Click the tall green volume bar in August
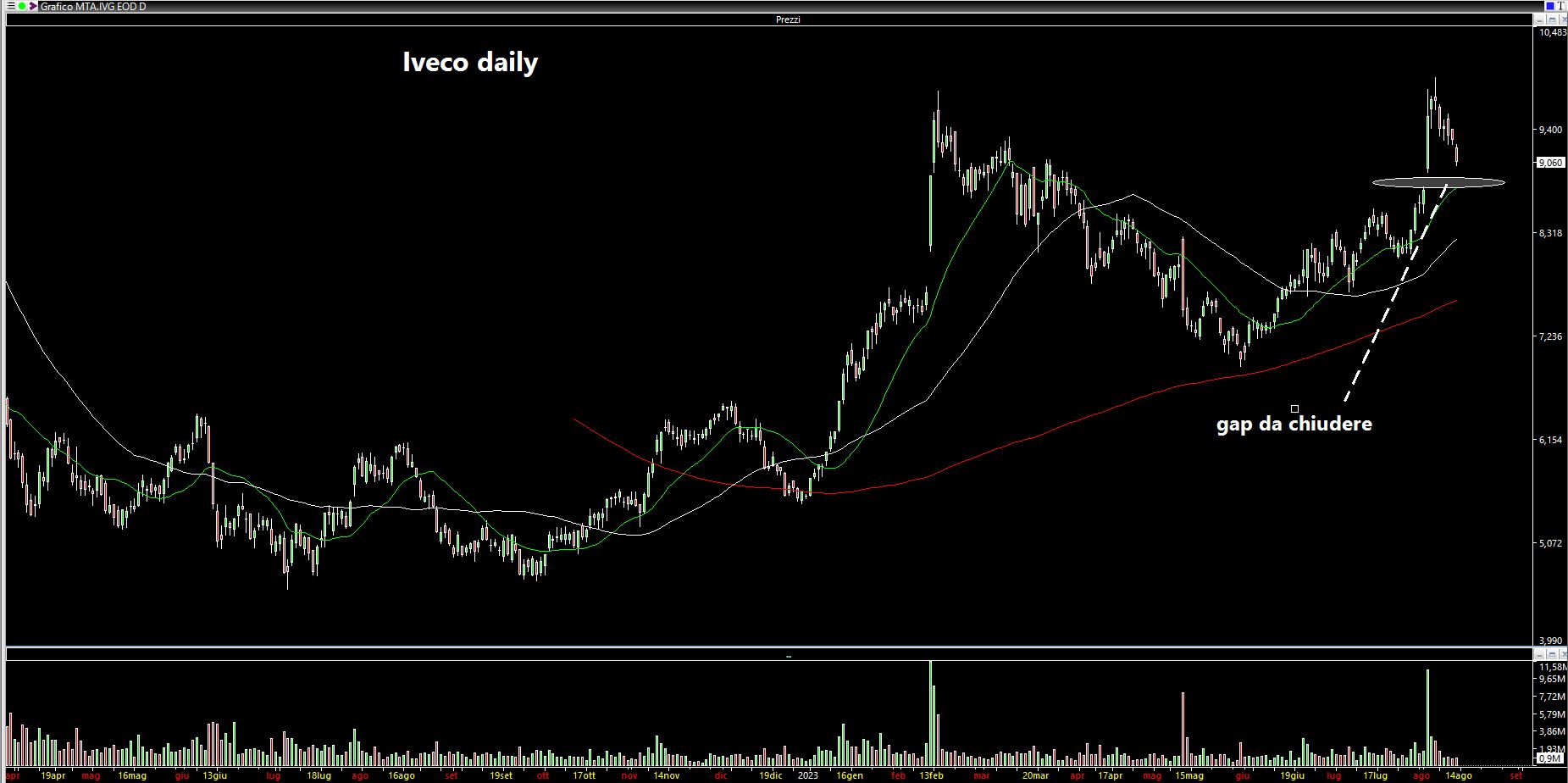The height and width of the screenshot is (783, 1568). tap(1427, 718)
